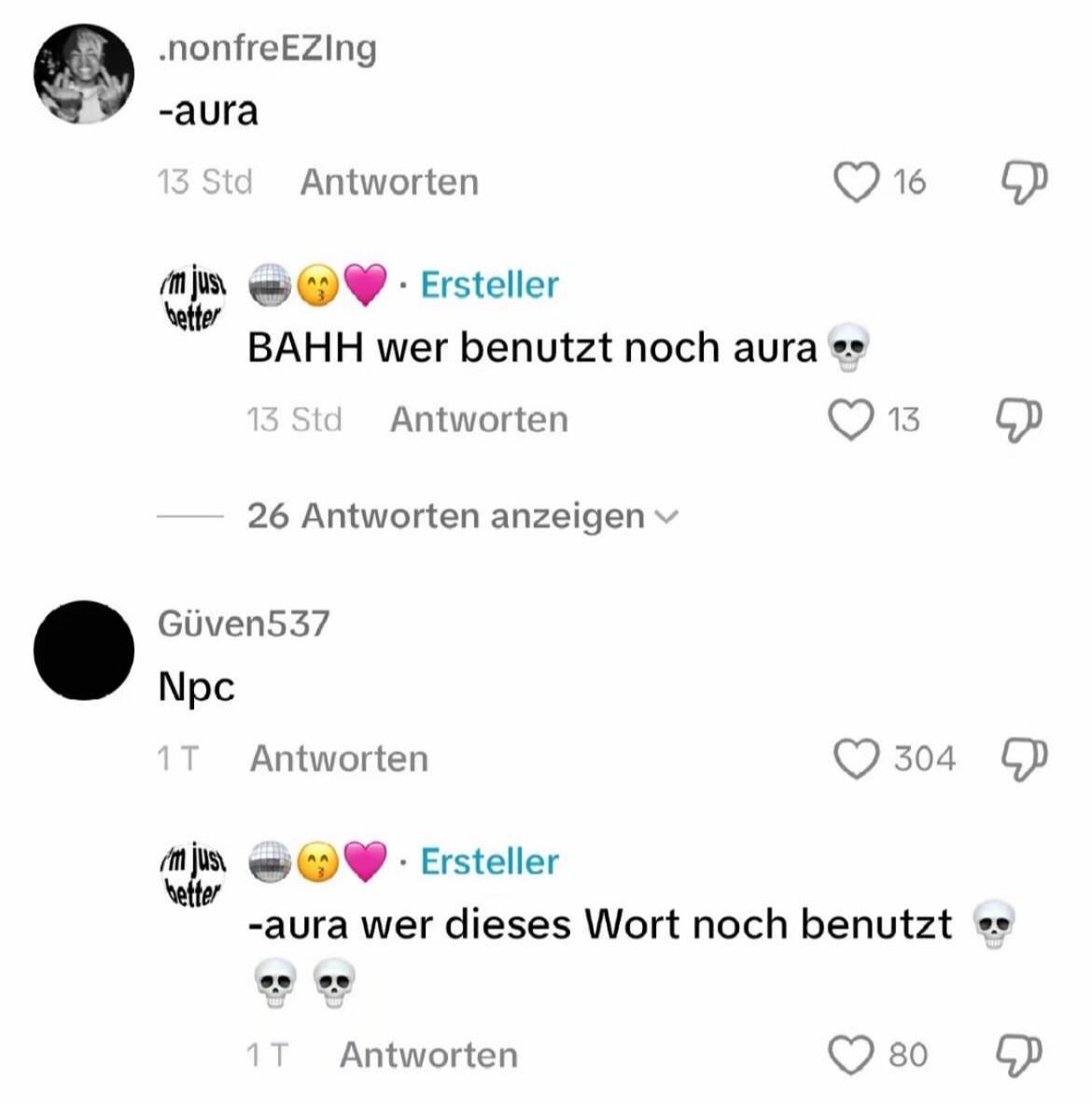Open the username .nonfreEZIng

coord(267,49)
